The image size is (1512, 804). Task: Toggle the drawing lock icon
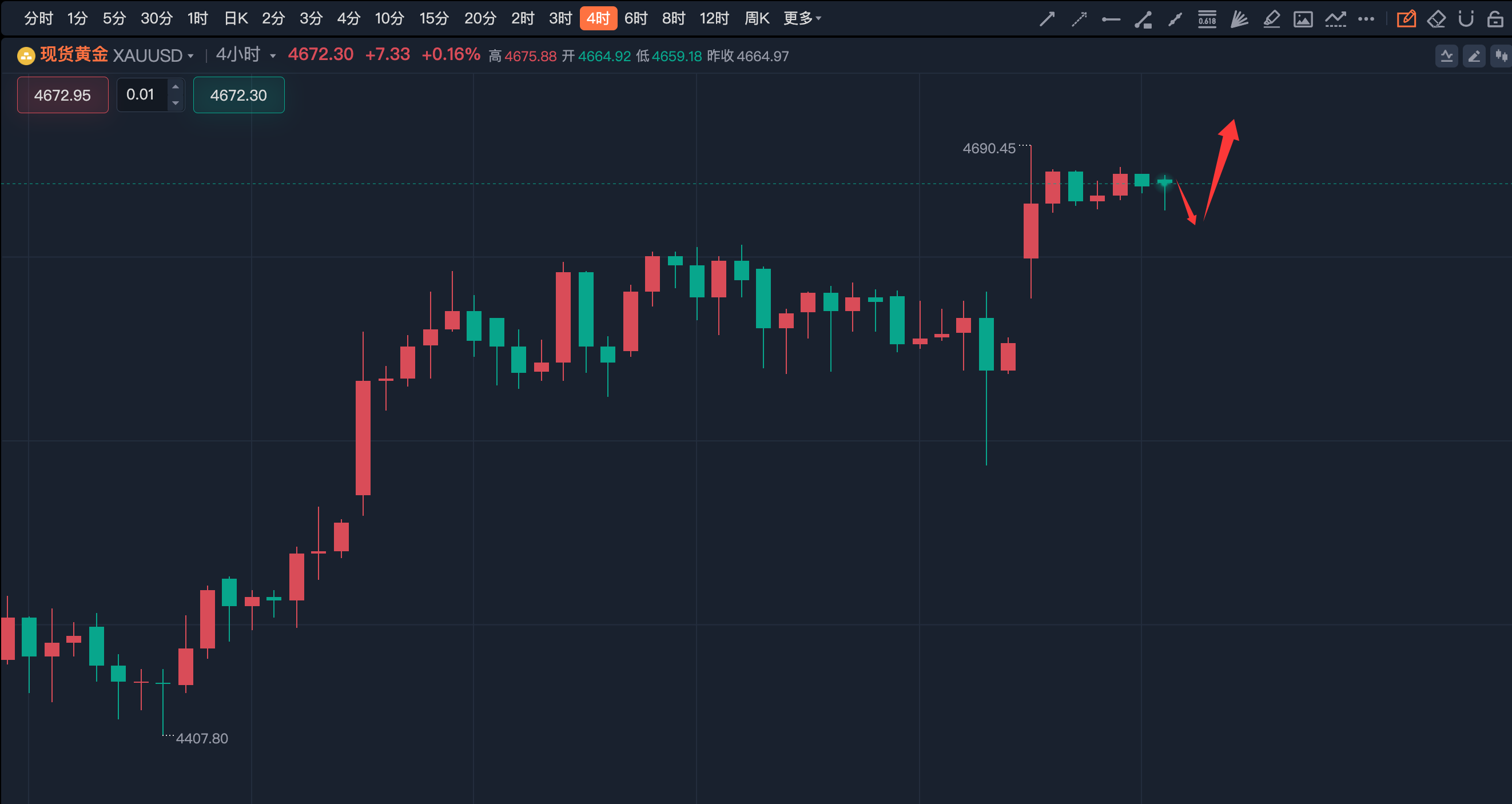[1495, 19]
